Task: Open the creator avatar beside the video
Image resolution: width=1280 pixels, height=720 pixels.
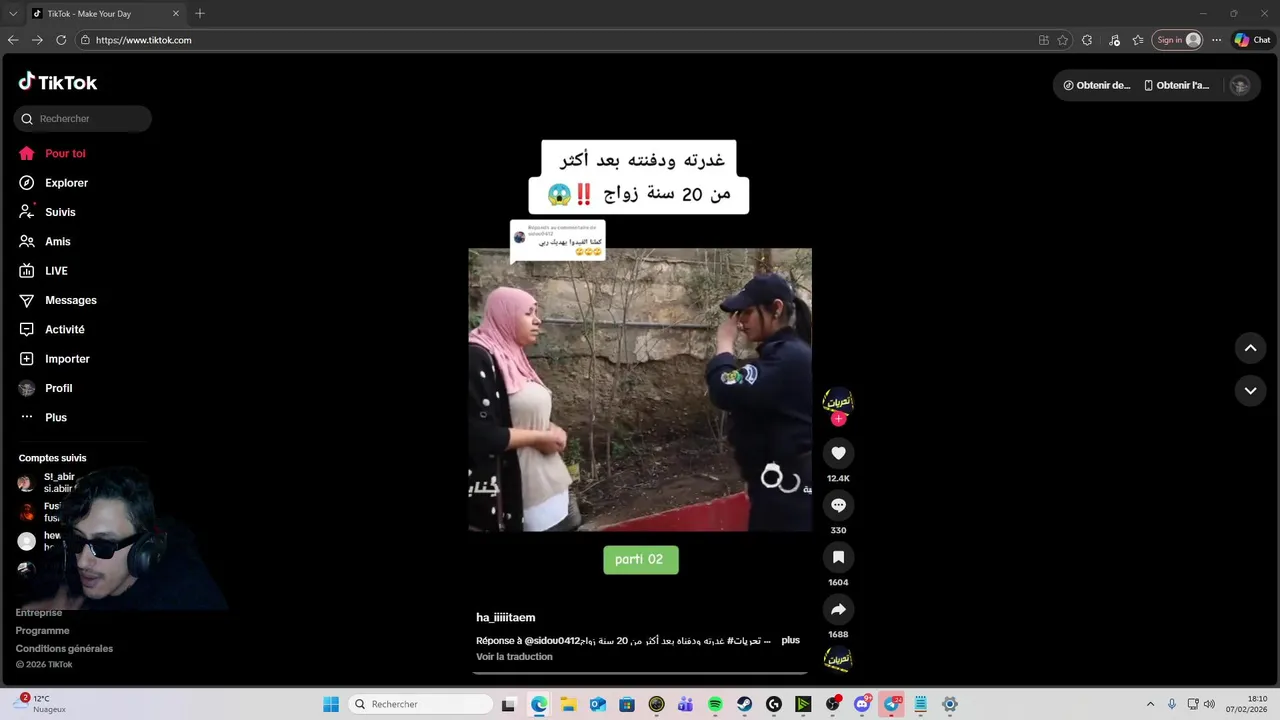Action: tap(838, 401)
